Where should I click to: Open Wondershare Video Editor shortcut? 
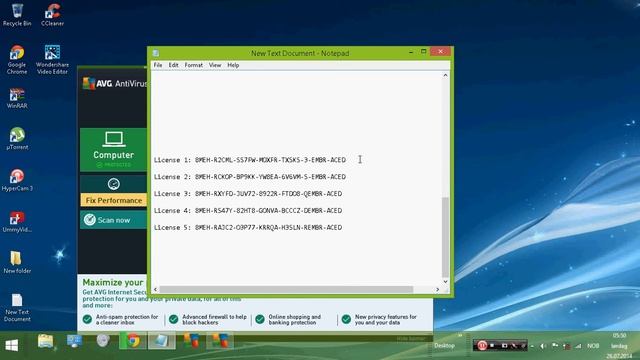(52, 60)
